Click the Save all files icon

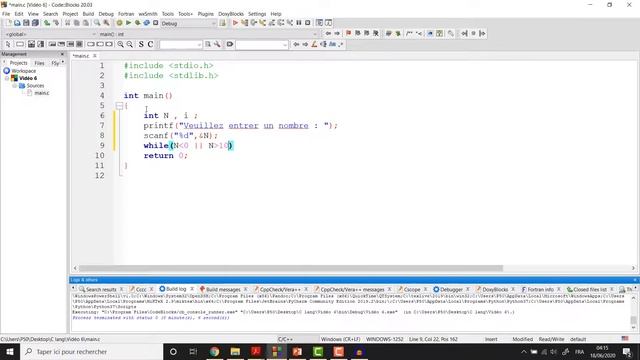(36, 23)
